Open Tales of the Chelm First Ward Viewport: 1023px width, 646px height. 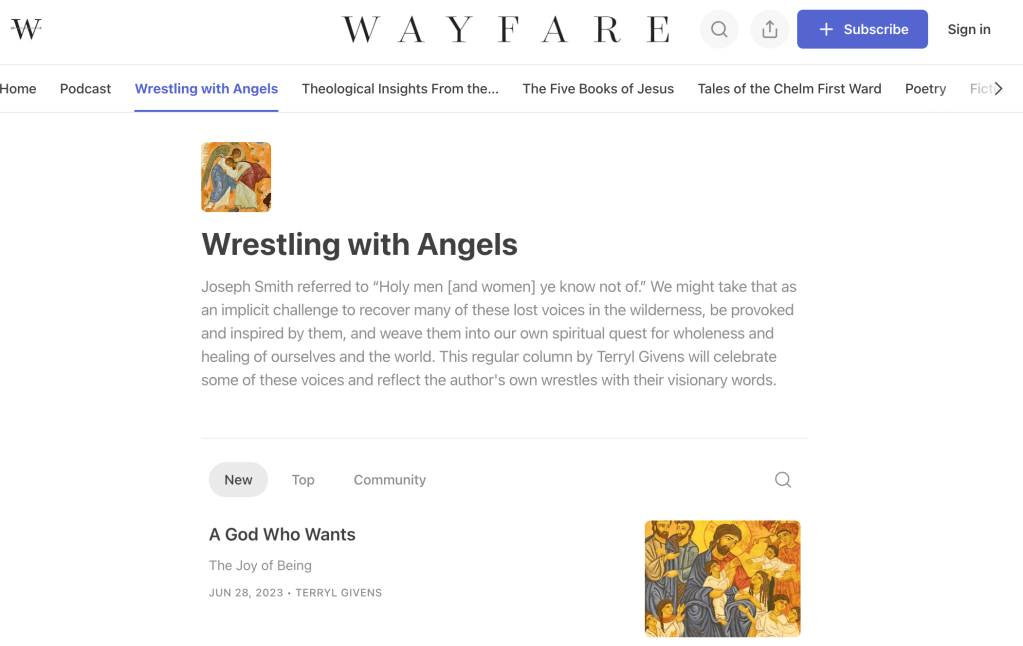[x=789, y=89]
